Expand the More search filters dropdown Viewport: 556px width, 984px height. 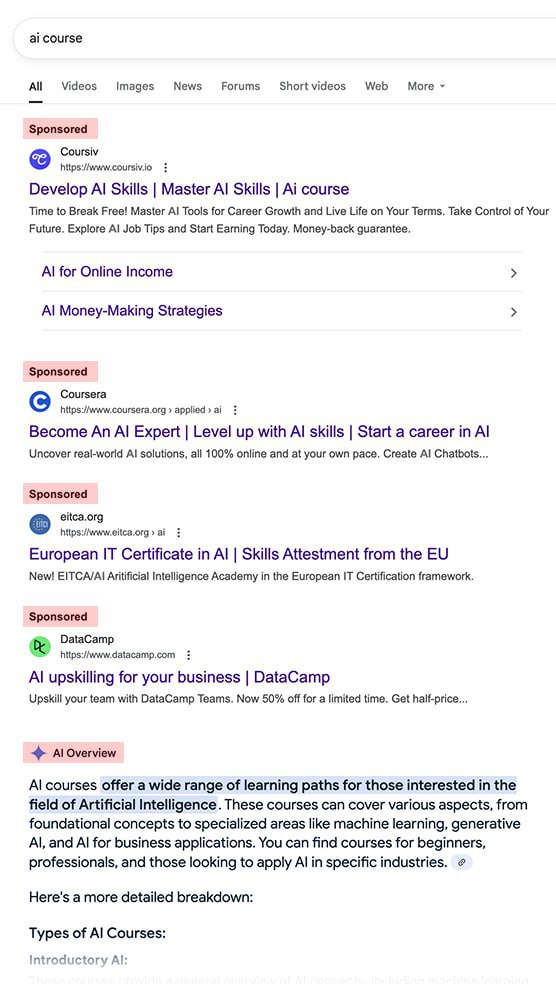[426, 86]
